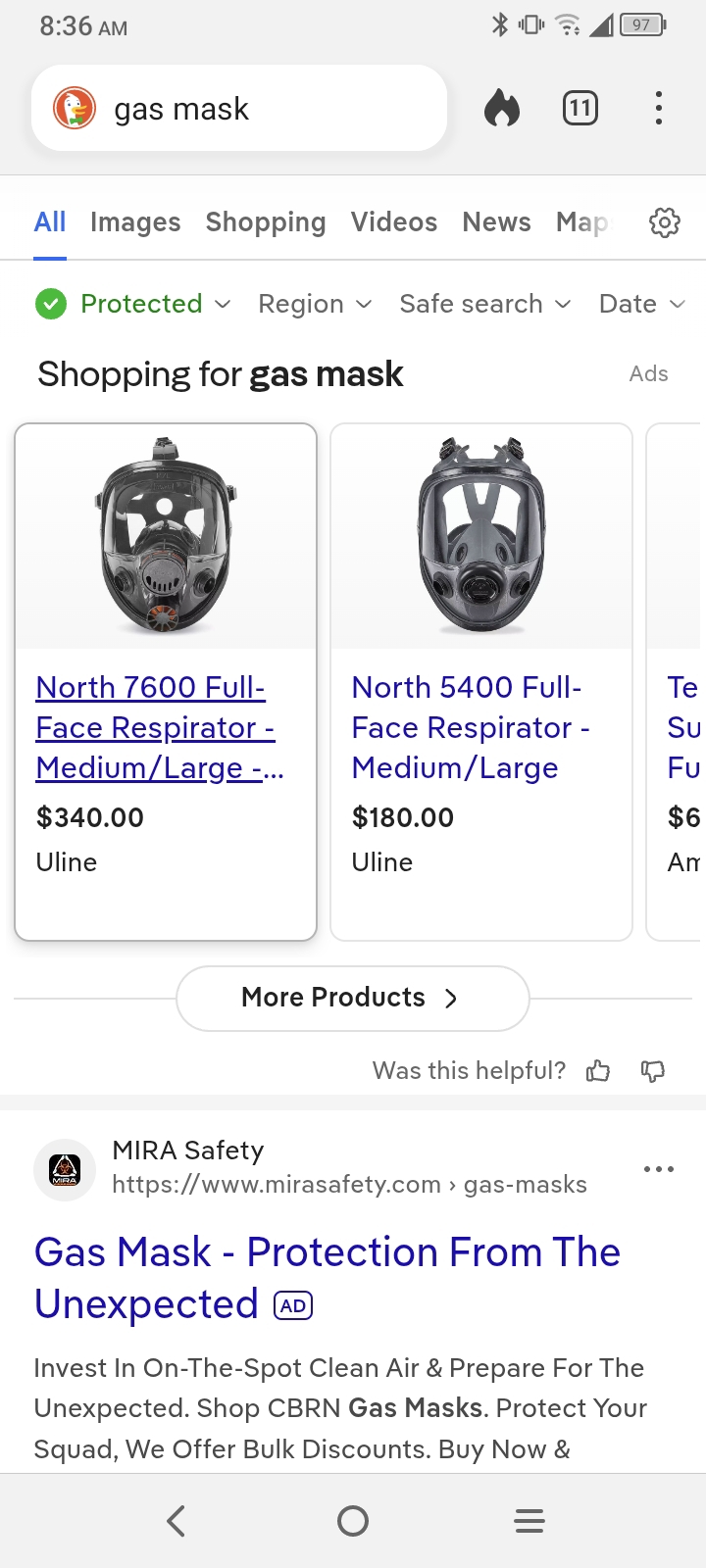
Task: Open the tab switcher showing 11 tabs
Action: click(x=580, y=108)
